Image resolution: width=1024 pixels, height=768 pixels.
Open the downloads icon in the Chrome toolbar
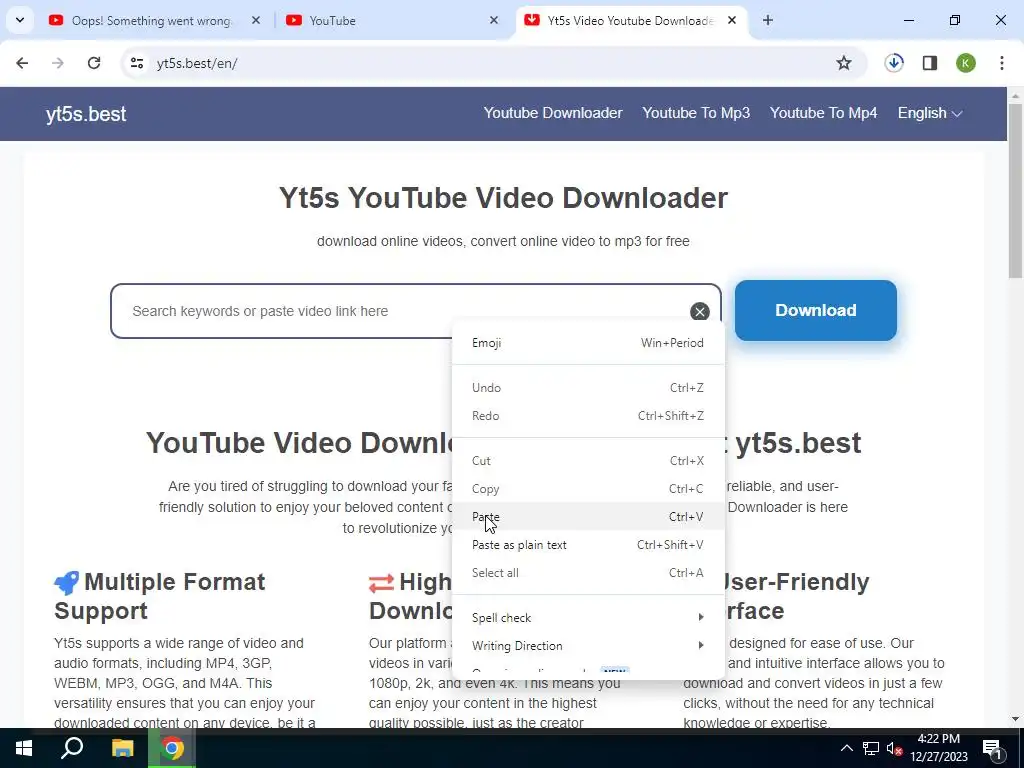(x=894, y=63)
